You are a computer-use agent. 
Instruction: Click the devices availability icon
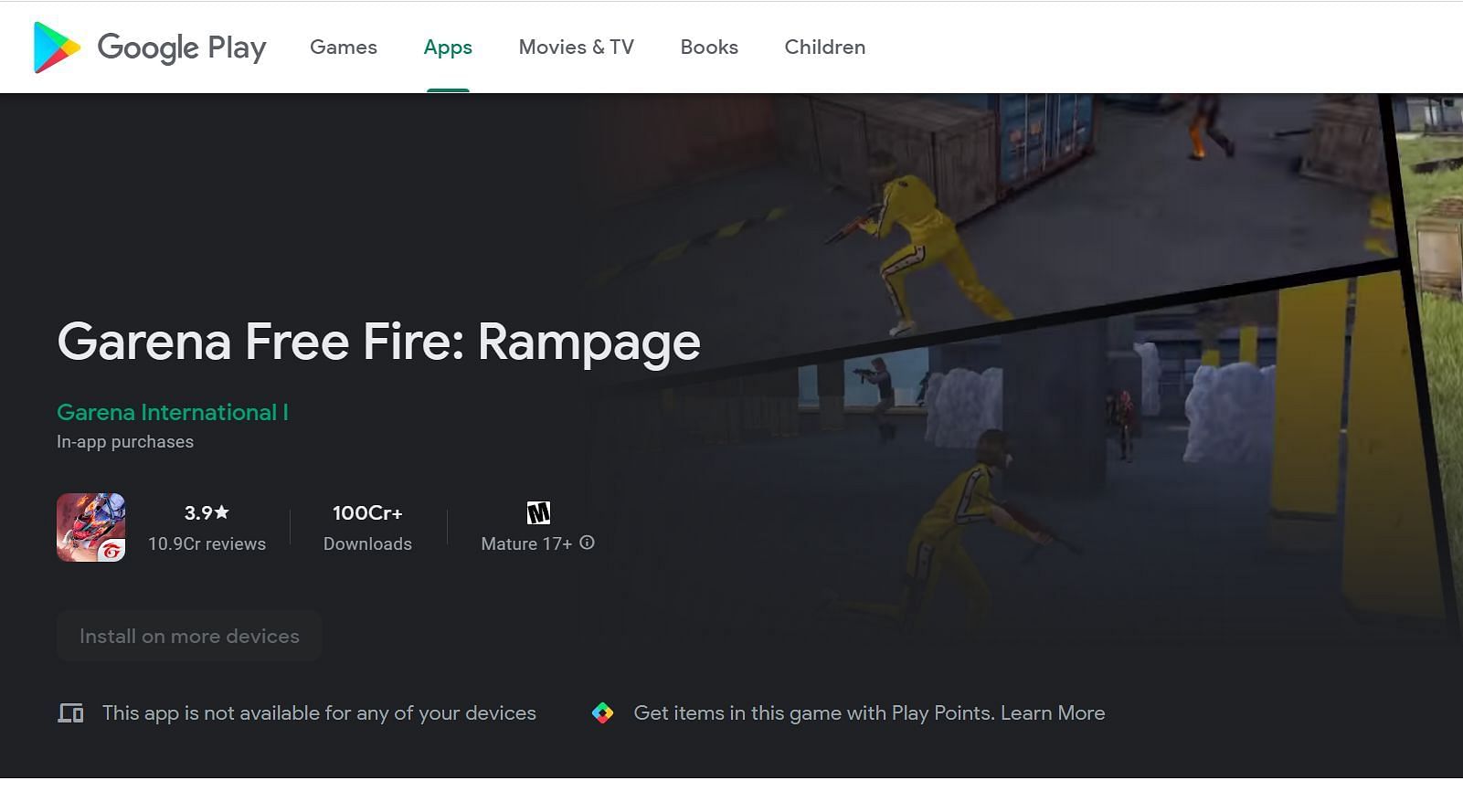(x=70, y=712)
